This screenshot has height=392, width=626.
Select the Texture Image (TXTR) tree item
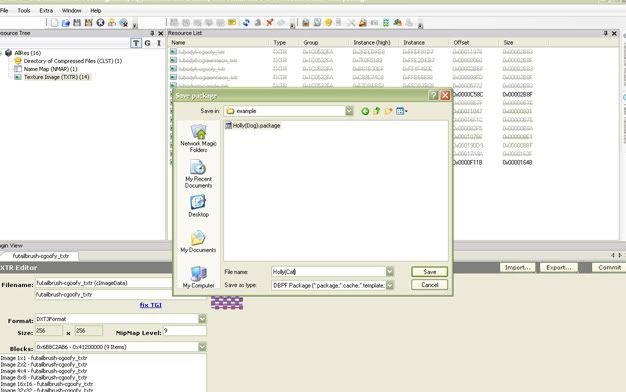[56, 77]
